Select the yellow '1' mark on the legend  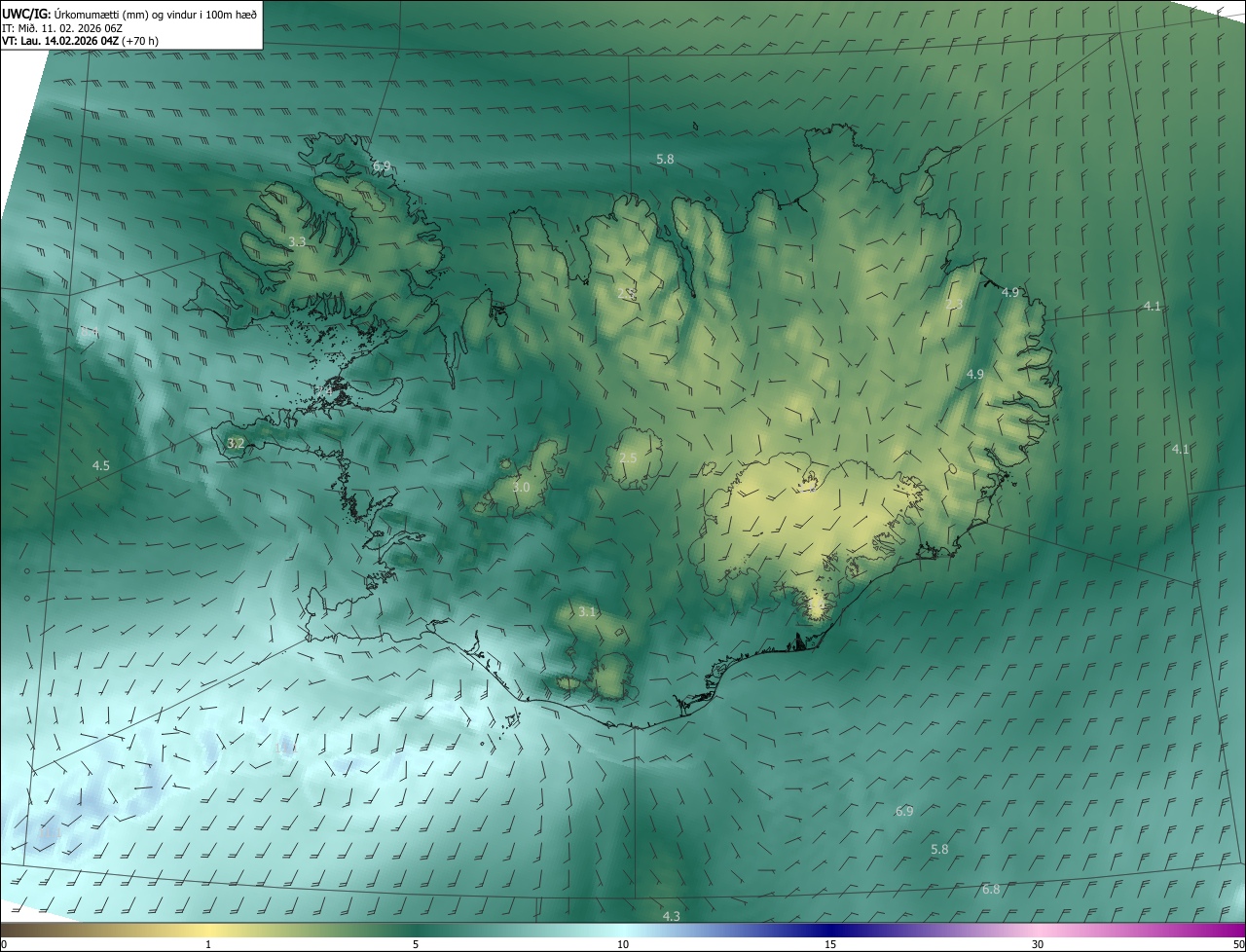point(208,944)
